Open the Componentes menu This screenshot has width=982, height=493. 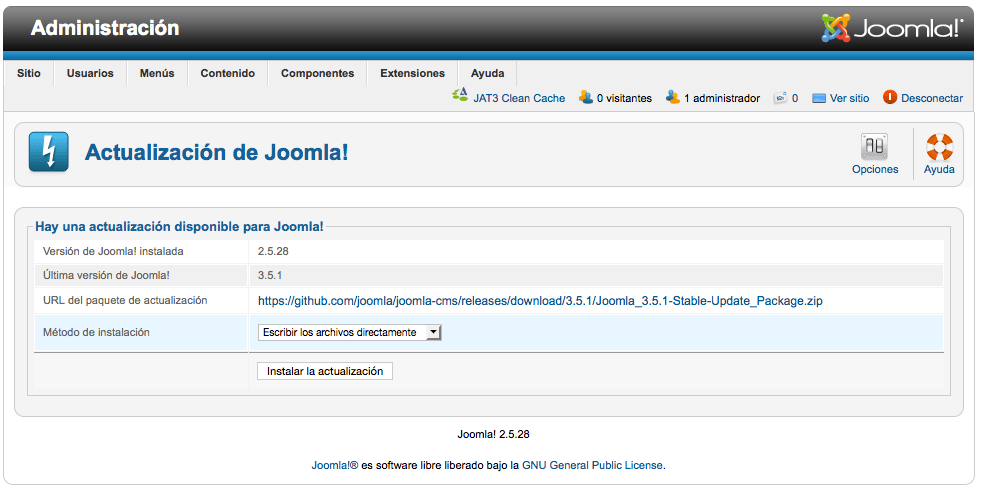(x=318, y=73)
